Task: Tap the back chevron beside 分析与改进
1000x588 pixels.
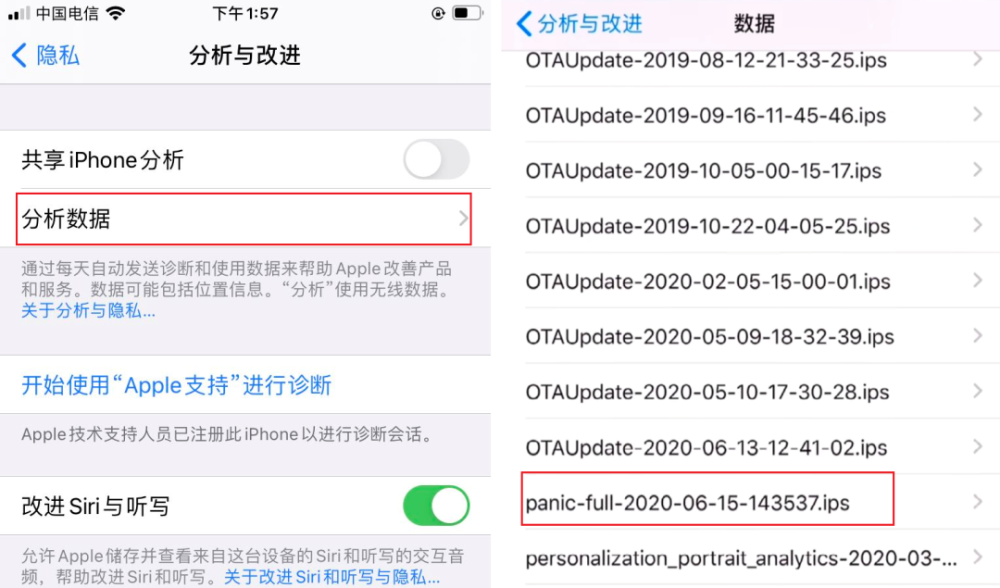Action: click(x=524, y=24)
